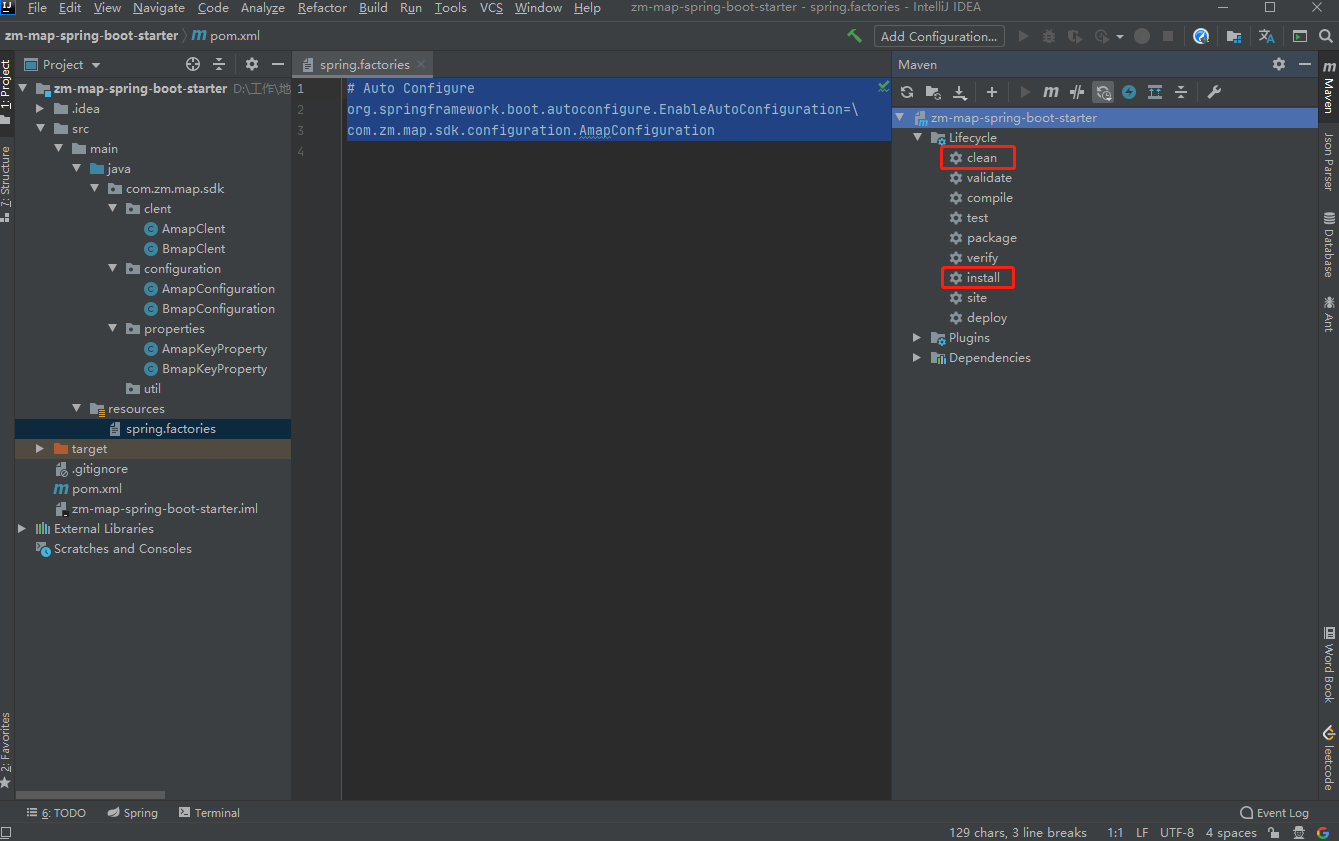The width and height of the screenshot is (1339, 841).
Task: Click Collapse All icon in Maven toolbar
Action: [x=1181, y=92]
